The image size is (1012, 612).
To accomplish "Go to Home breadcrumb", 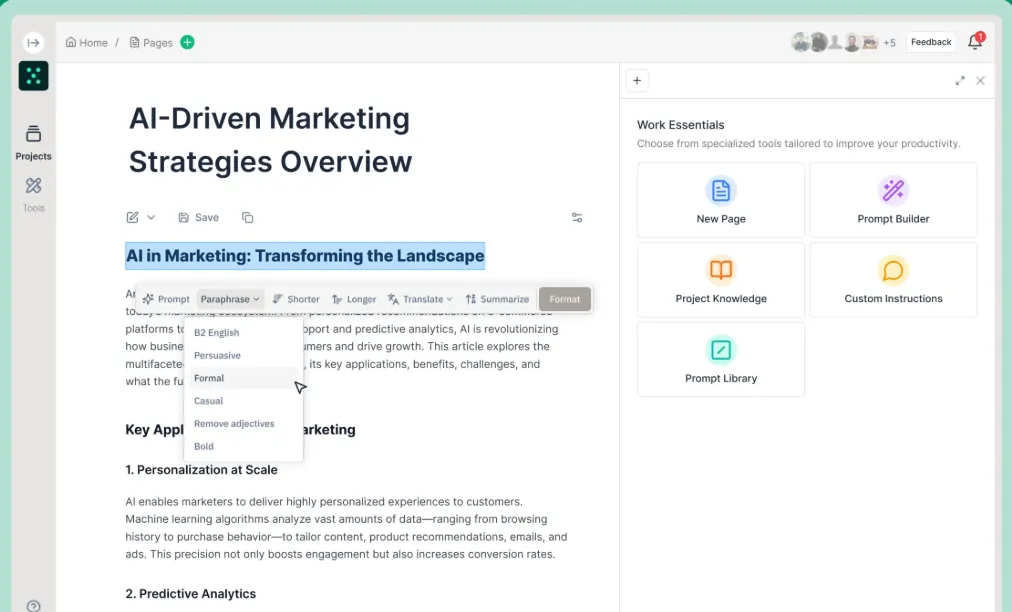I will coord(86,43).
